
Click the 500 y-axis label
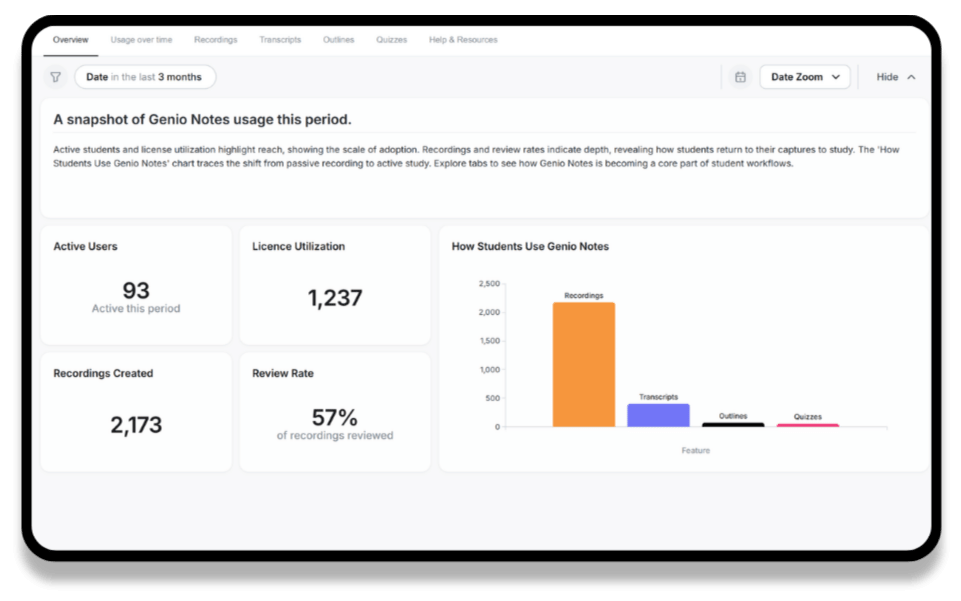click(x=493, y=398)
